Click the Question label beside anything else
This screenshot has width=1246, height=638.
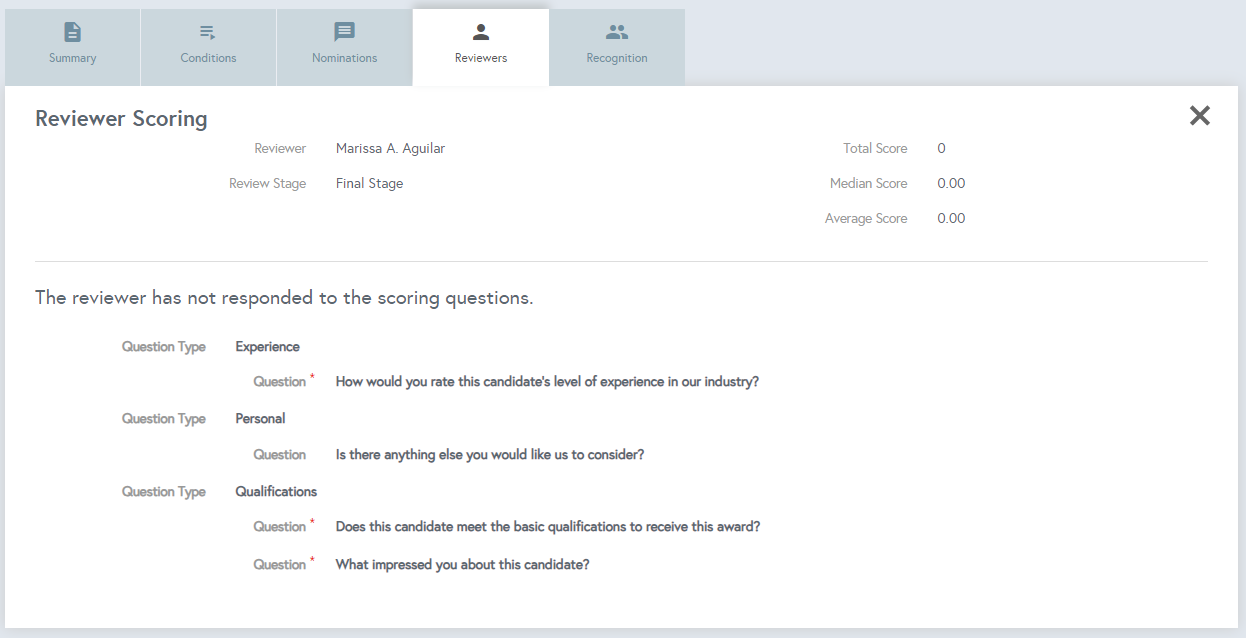(279, 455)
